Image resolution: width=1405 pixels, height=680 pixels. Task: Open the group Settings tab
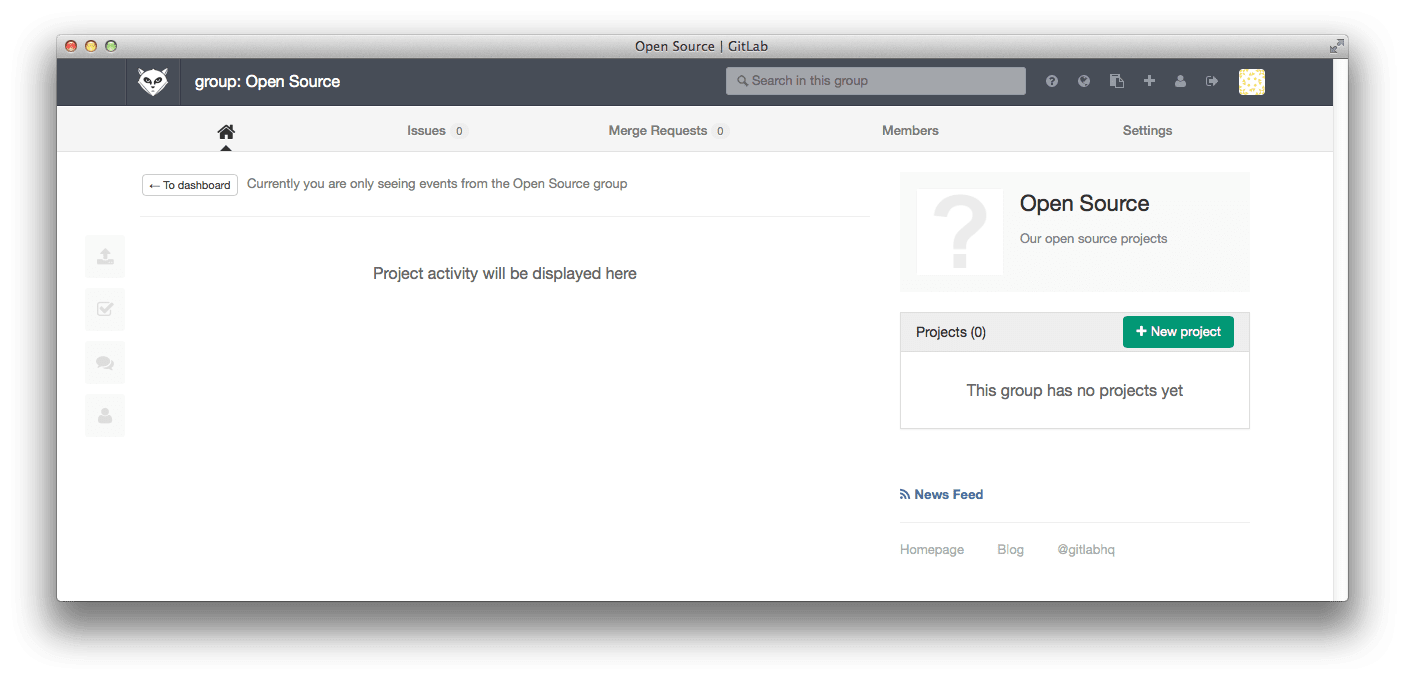tap(1147, 131)
